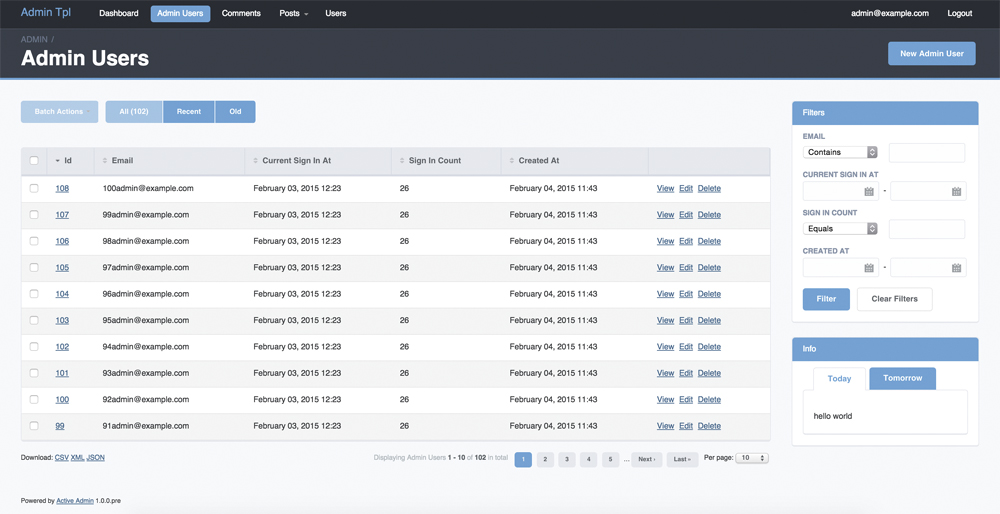
Task: Check the row for 92admin@example.com
Action: (34, 399)
